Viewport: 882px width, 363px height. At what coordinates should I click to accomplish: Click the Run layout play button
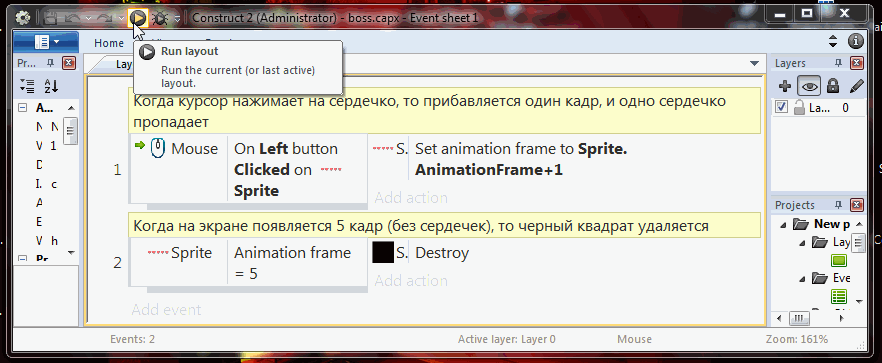(x=138, y=19)
